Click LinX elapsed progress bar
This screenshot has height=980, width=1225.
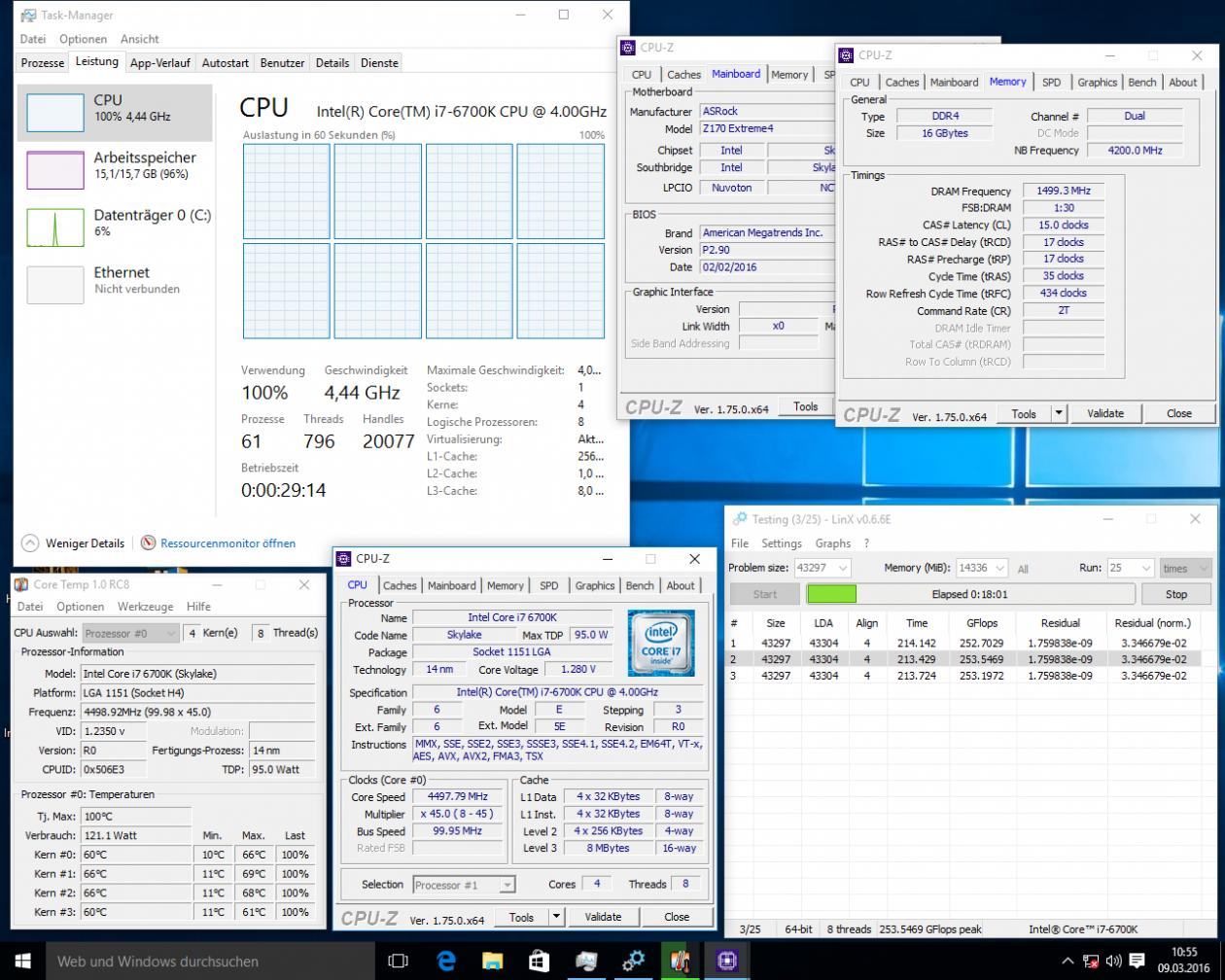969,594
